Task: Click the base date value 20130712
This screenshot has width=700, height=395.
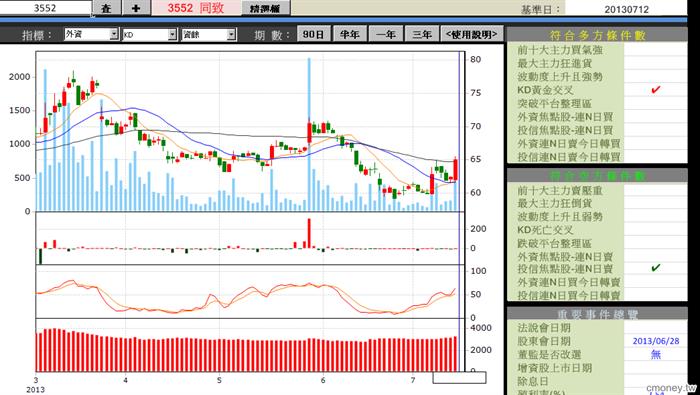Action: (626, 9)
